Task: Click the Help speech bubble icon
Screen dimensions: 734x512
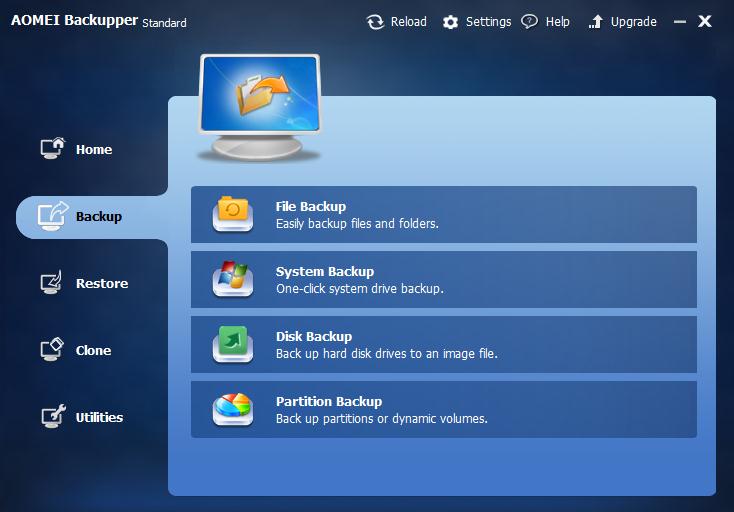Action: [x=529, y=22]
